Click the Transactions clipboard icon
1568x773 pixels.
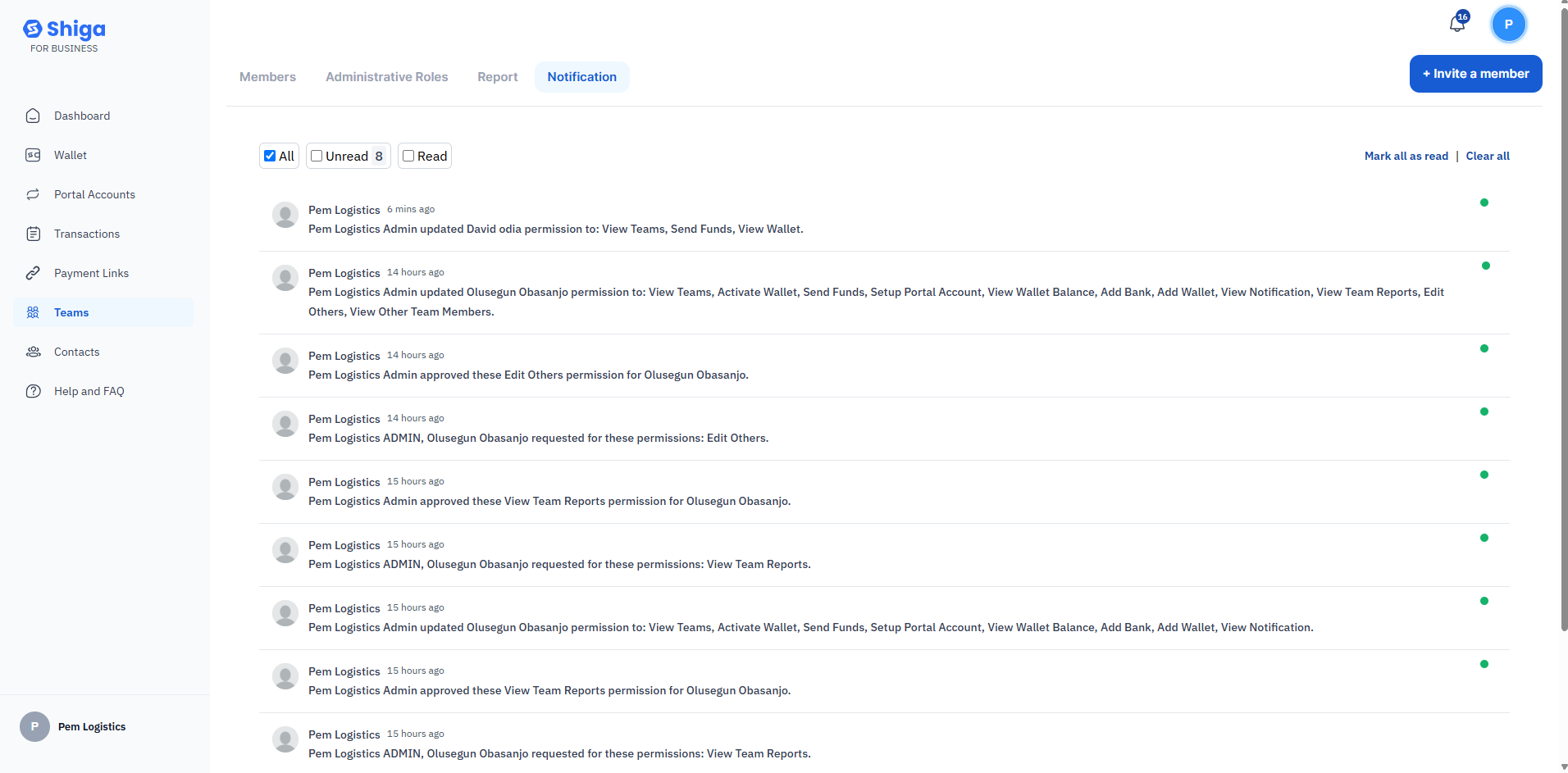(x=33, y=234)
